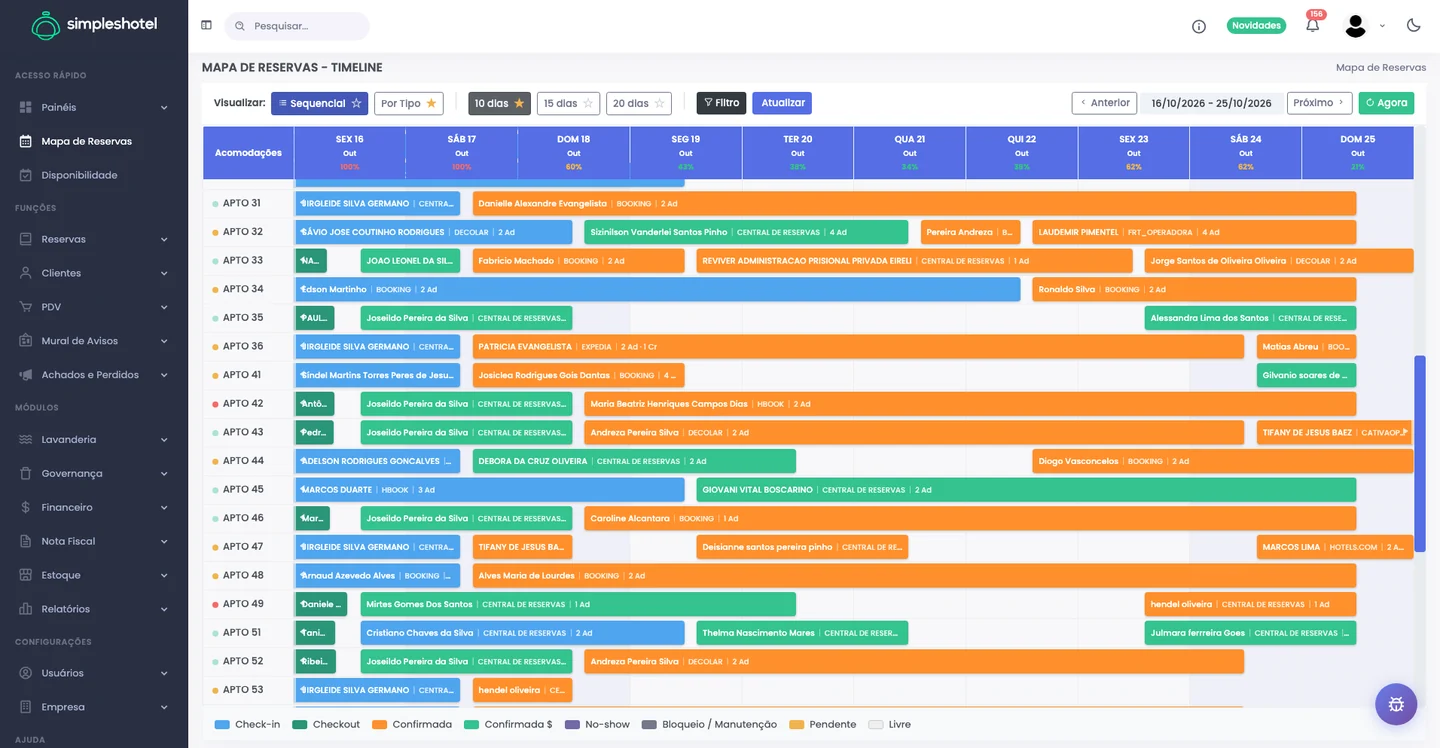Click the Lavanderia sidebar icon
This screenshot has height=748, width=1440.
[26, 440]
